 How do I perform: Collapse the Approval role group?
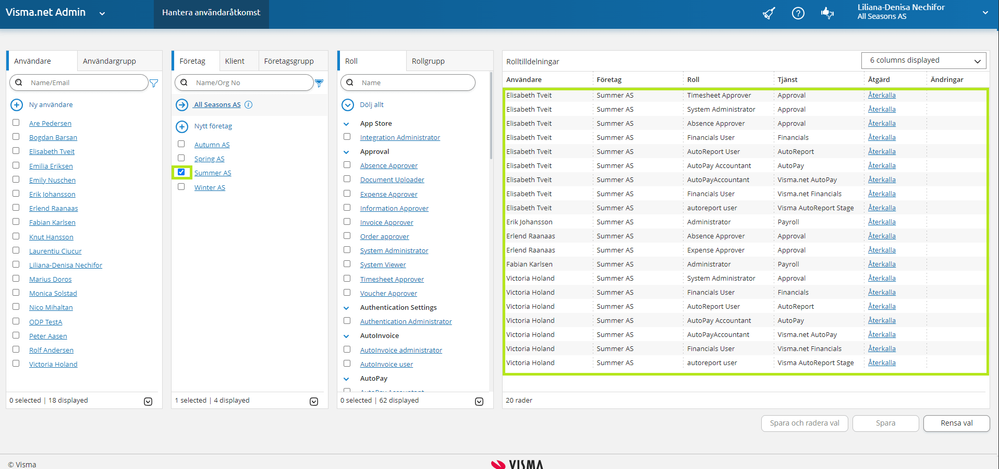pos(347,152)
